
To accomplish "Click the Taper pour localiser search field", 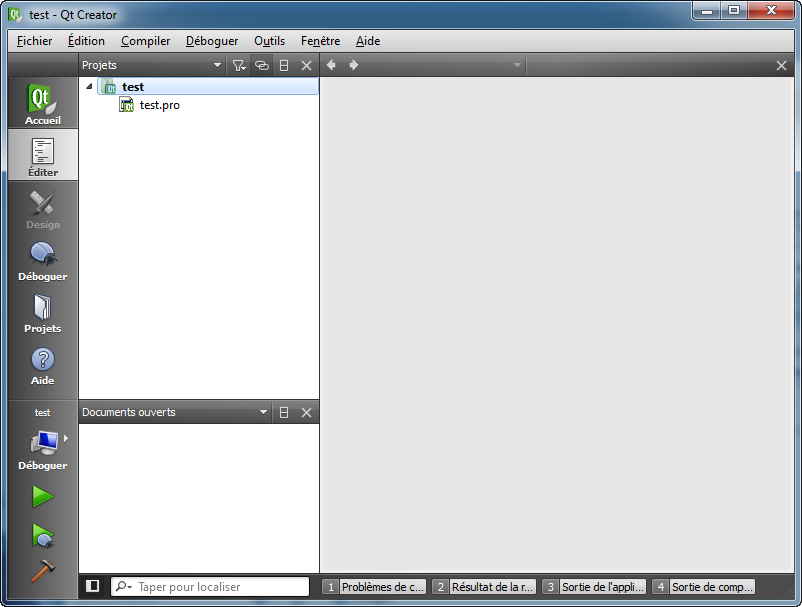I will coord(210,586).
